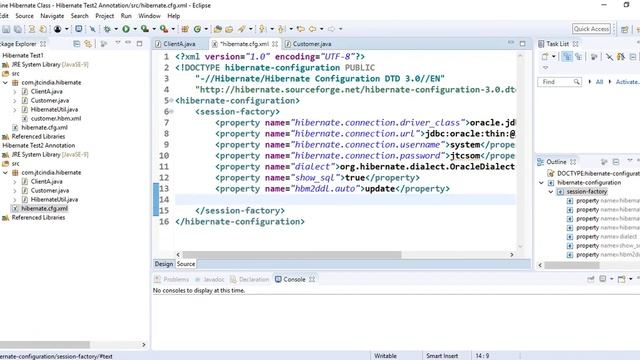Viewport: 640px width, 360px height.
Task: Toggle Link with Editor in Package Explorer
Action: coord(88,44)
